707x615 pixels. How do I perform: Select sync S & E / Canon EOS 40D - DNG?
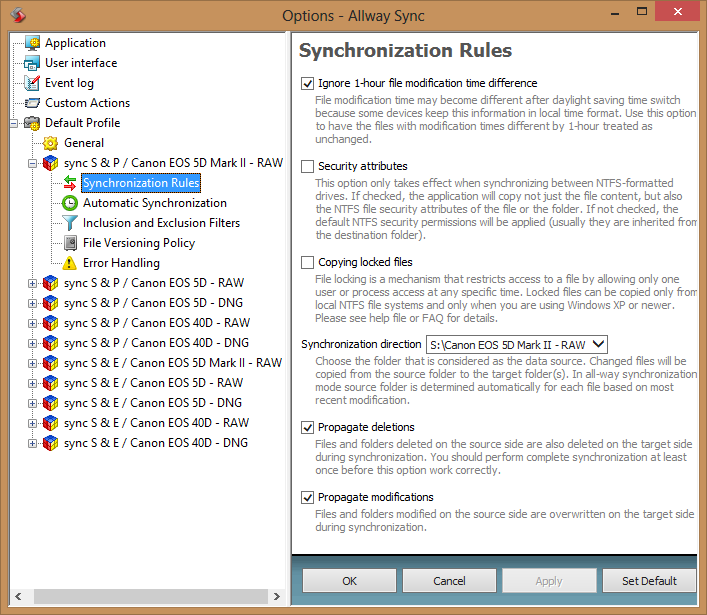(156, 443)
